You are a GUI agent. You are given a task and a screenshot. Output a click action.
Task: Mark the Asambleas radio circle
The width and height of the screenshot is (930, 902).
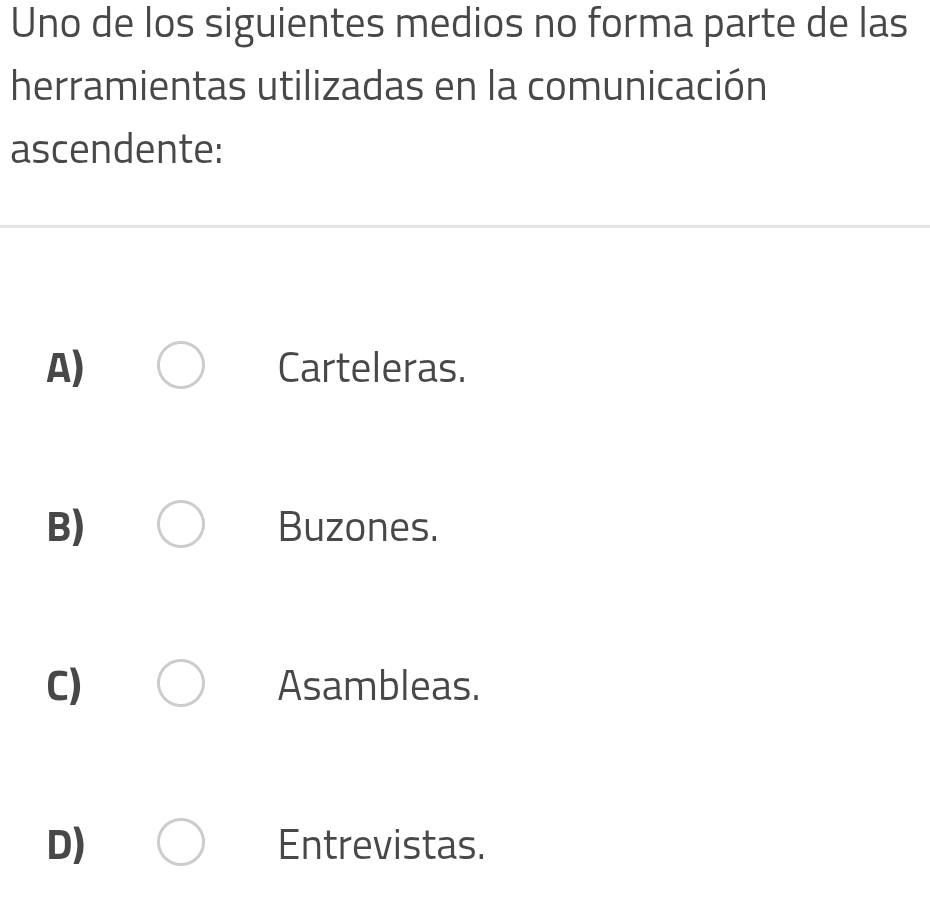pyautogui.click(x=181, y=684)
